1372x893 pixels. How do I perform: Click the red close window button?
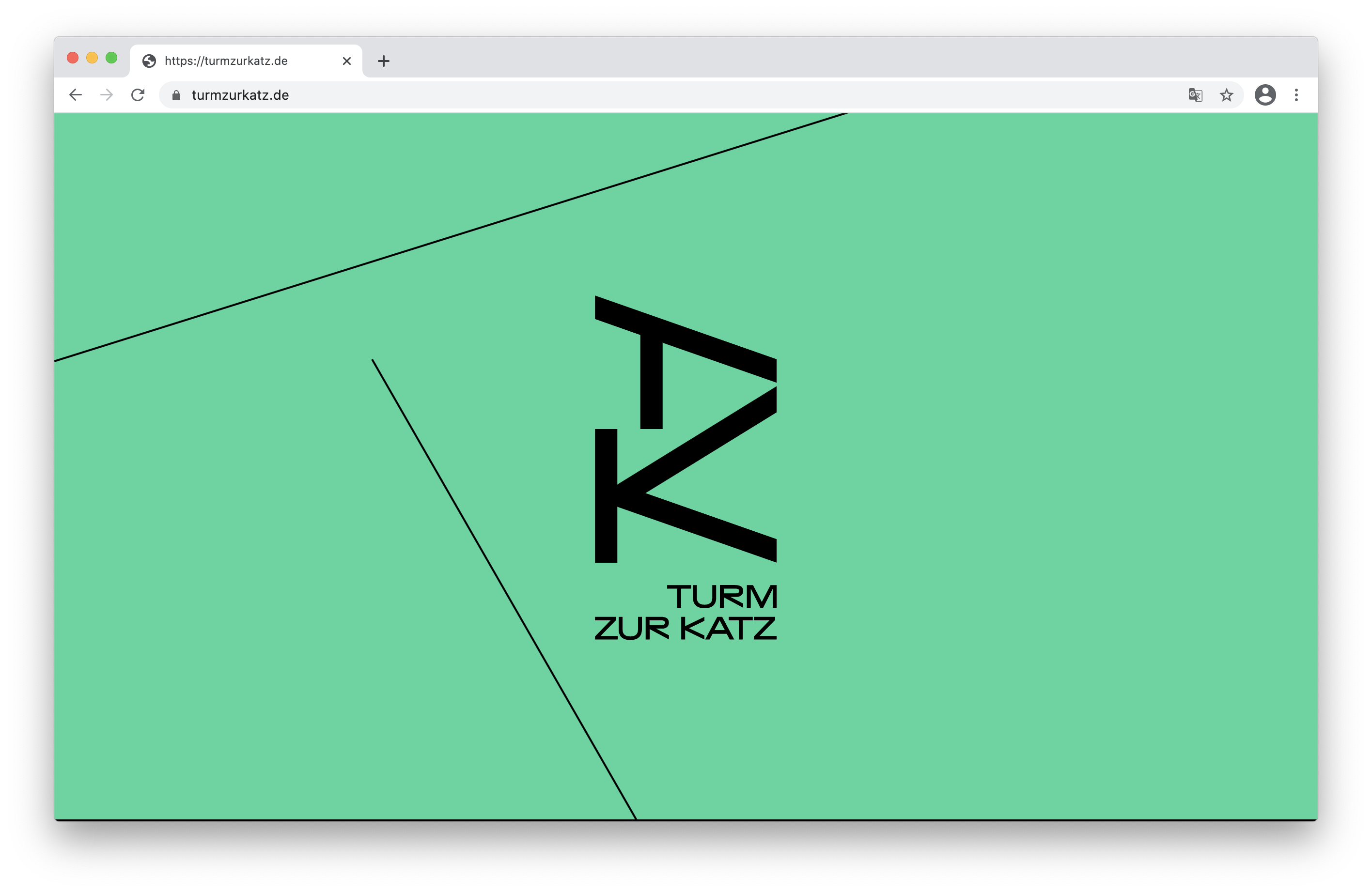(73, 58)
